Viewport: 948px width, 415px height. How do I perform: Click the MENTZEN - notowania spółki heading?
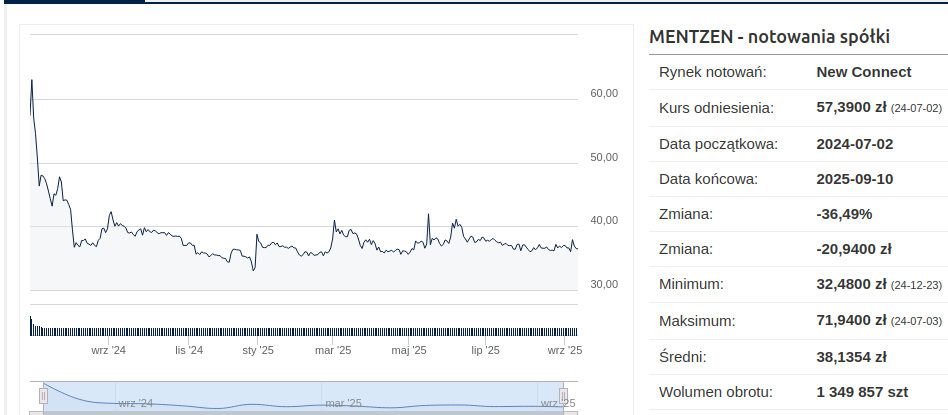point(769,37)
